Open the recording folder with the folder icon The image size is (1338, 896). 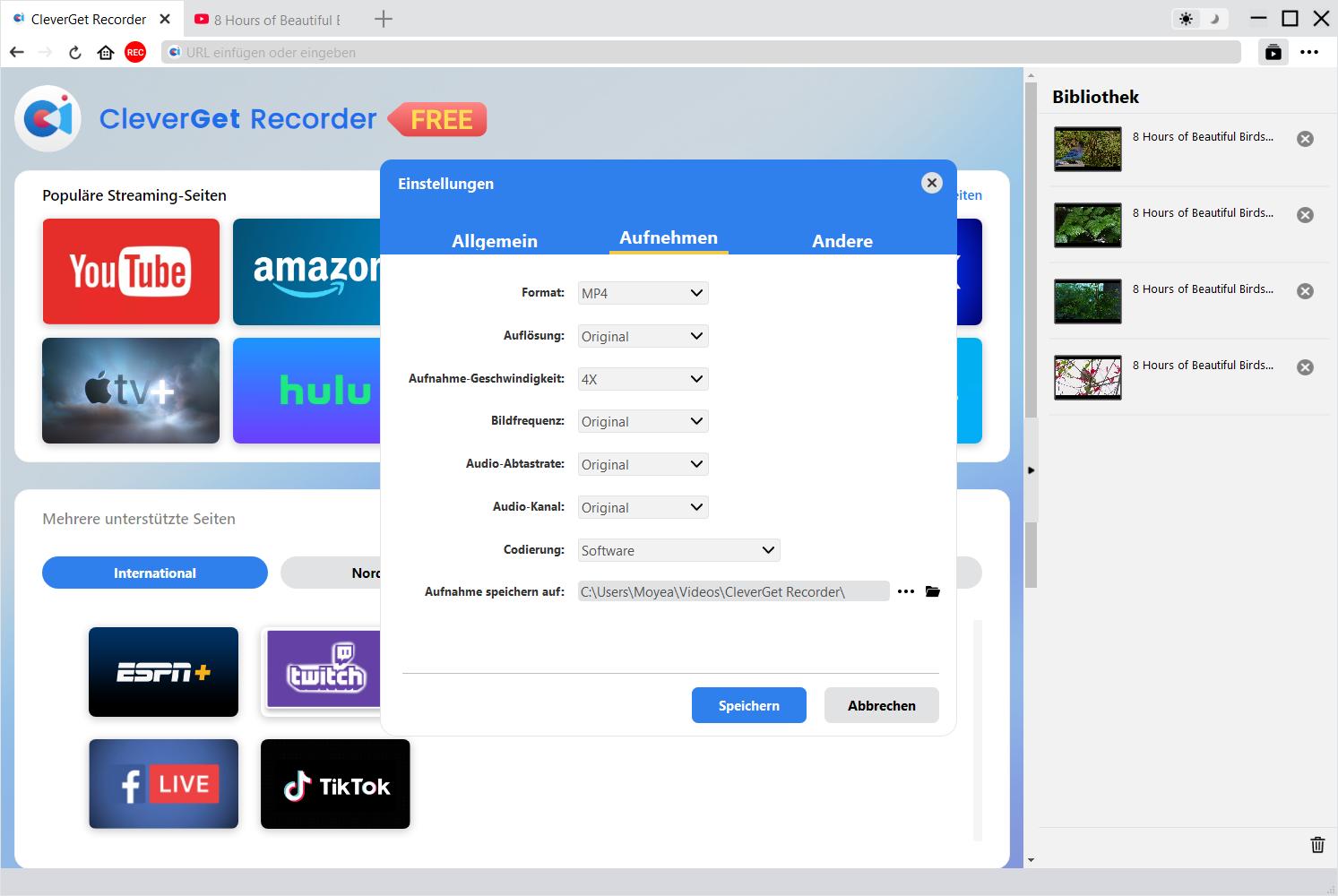pyautogui.click(x=933, y=591)
